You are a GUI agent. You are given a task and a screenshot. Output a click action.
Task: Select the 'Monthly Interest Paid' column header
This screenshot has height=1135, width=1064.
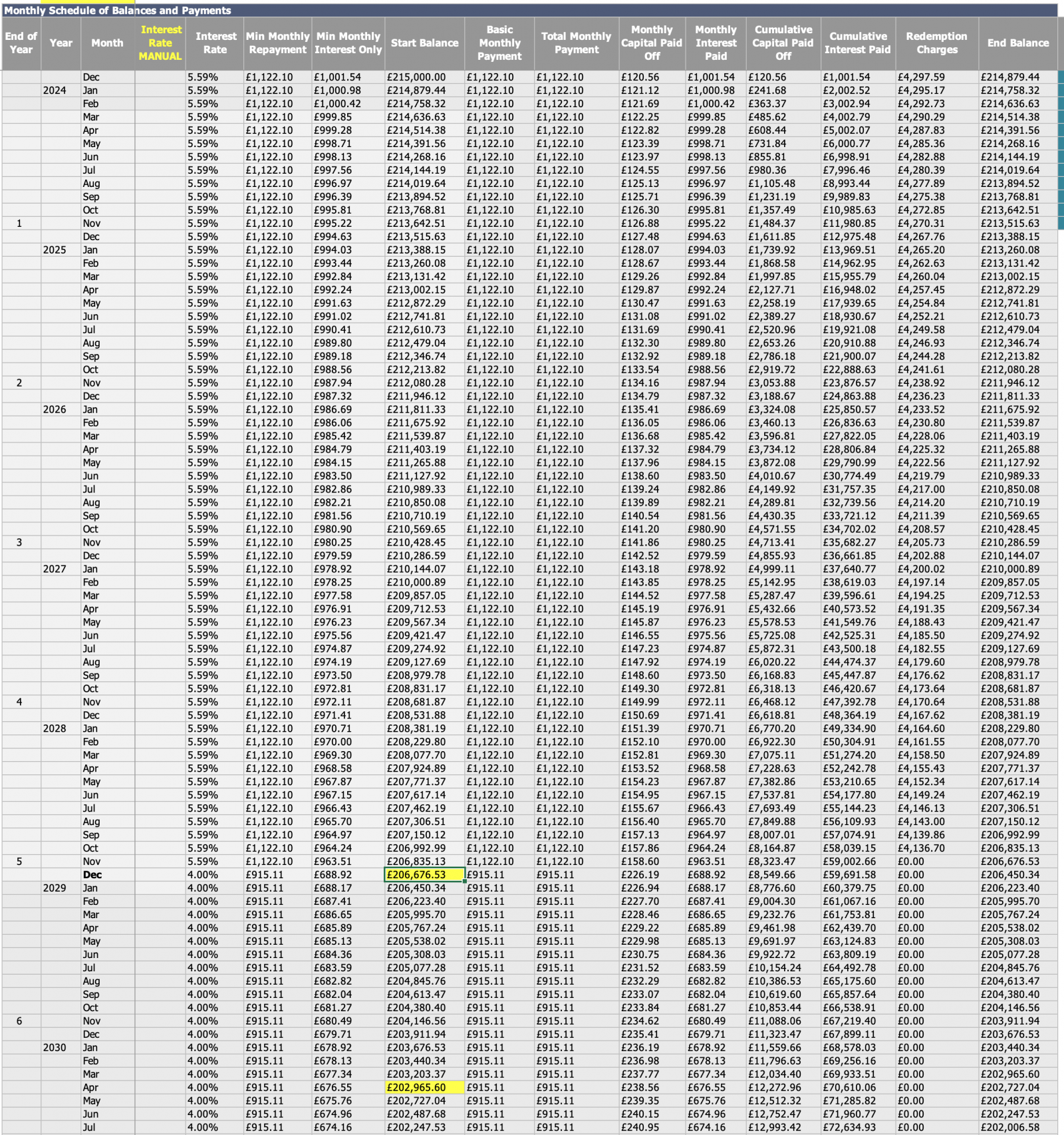point(716,43)
